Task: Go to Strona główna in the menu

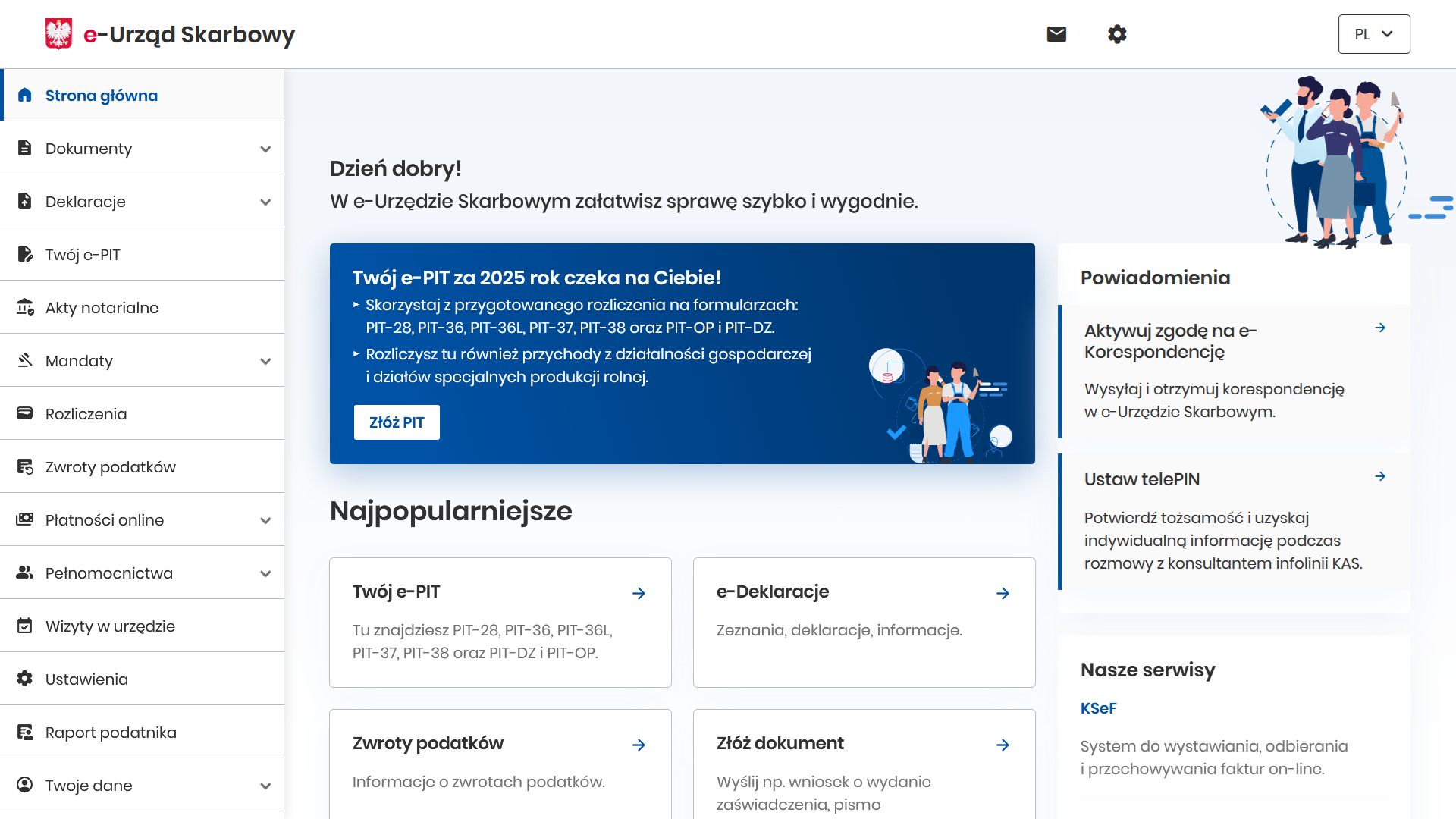Action: (x=101, y=95)
